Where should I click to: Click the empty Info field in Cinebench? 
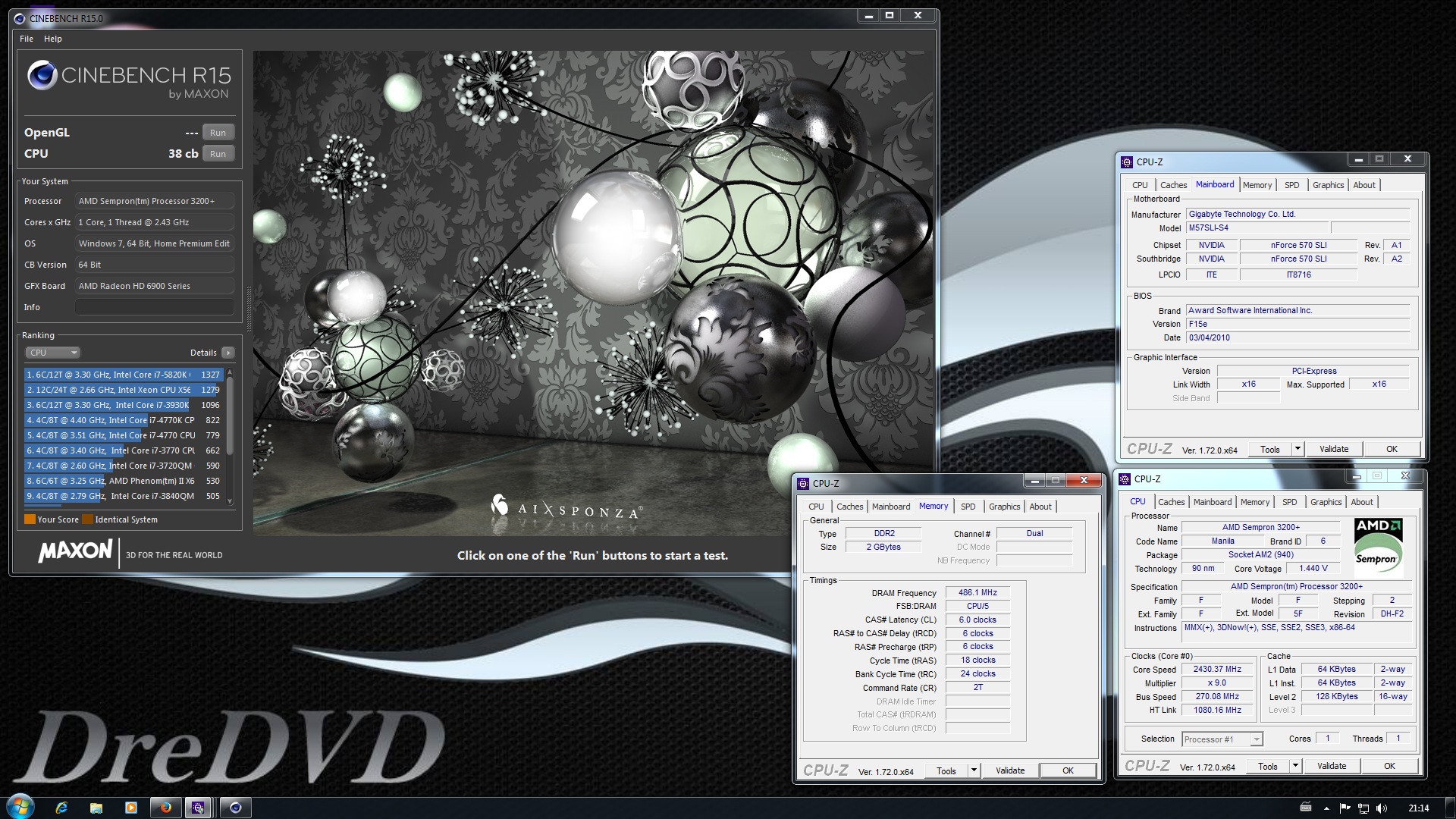(155, 307)
